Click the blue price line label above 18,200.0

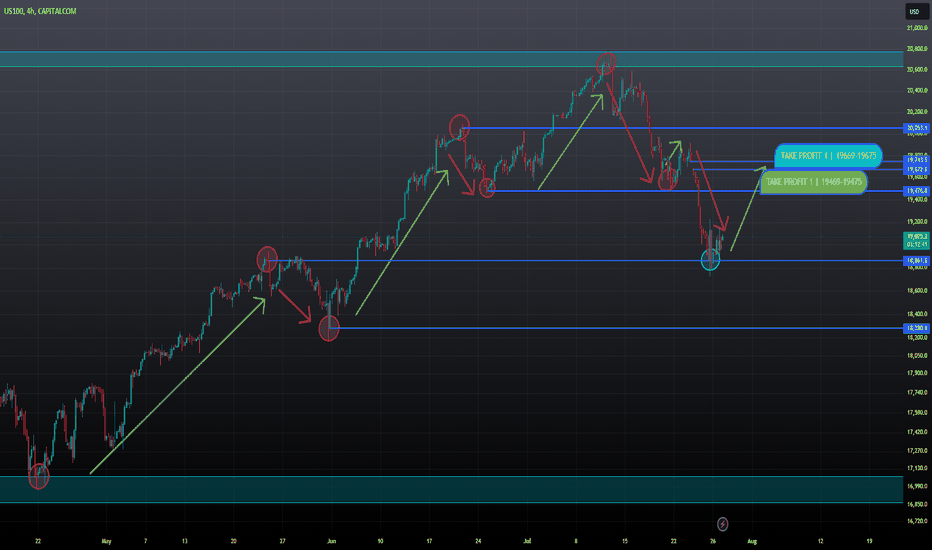click(x=917, y=328)
